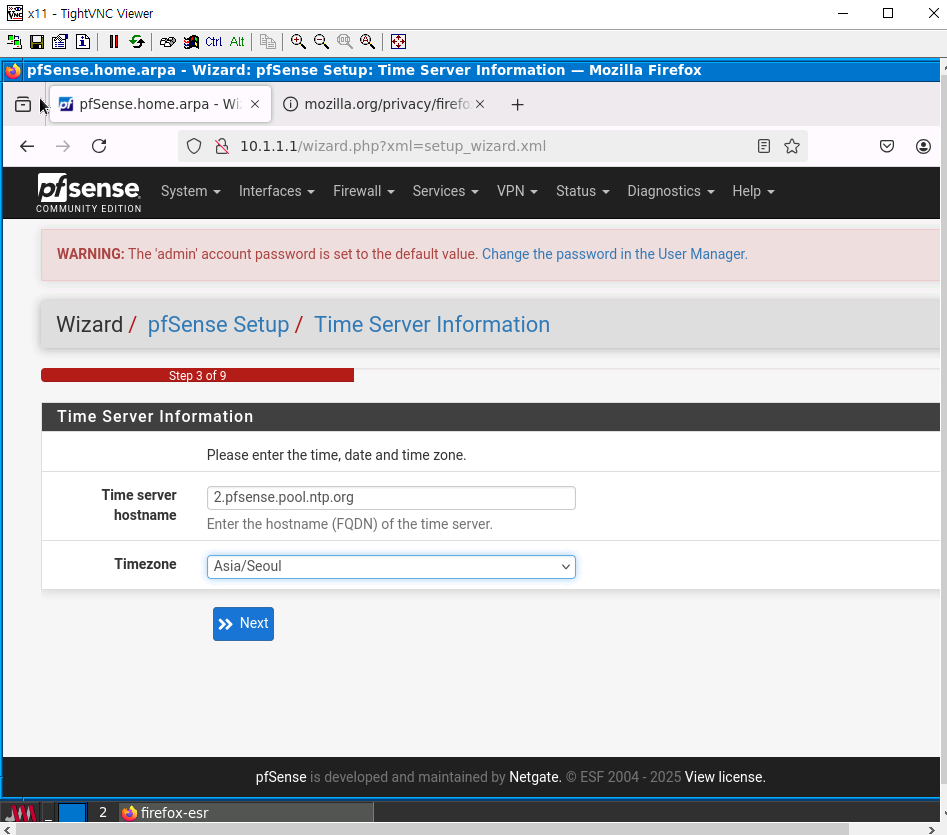Screen dimensions: 947x835
Task: Click the TightVNC new connection icon
Action: pos(14,42)
